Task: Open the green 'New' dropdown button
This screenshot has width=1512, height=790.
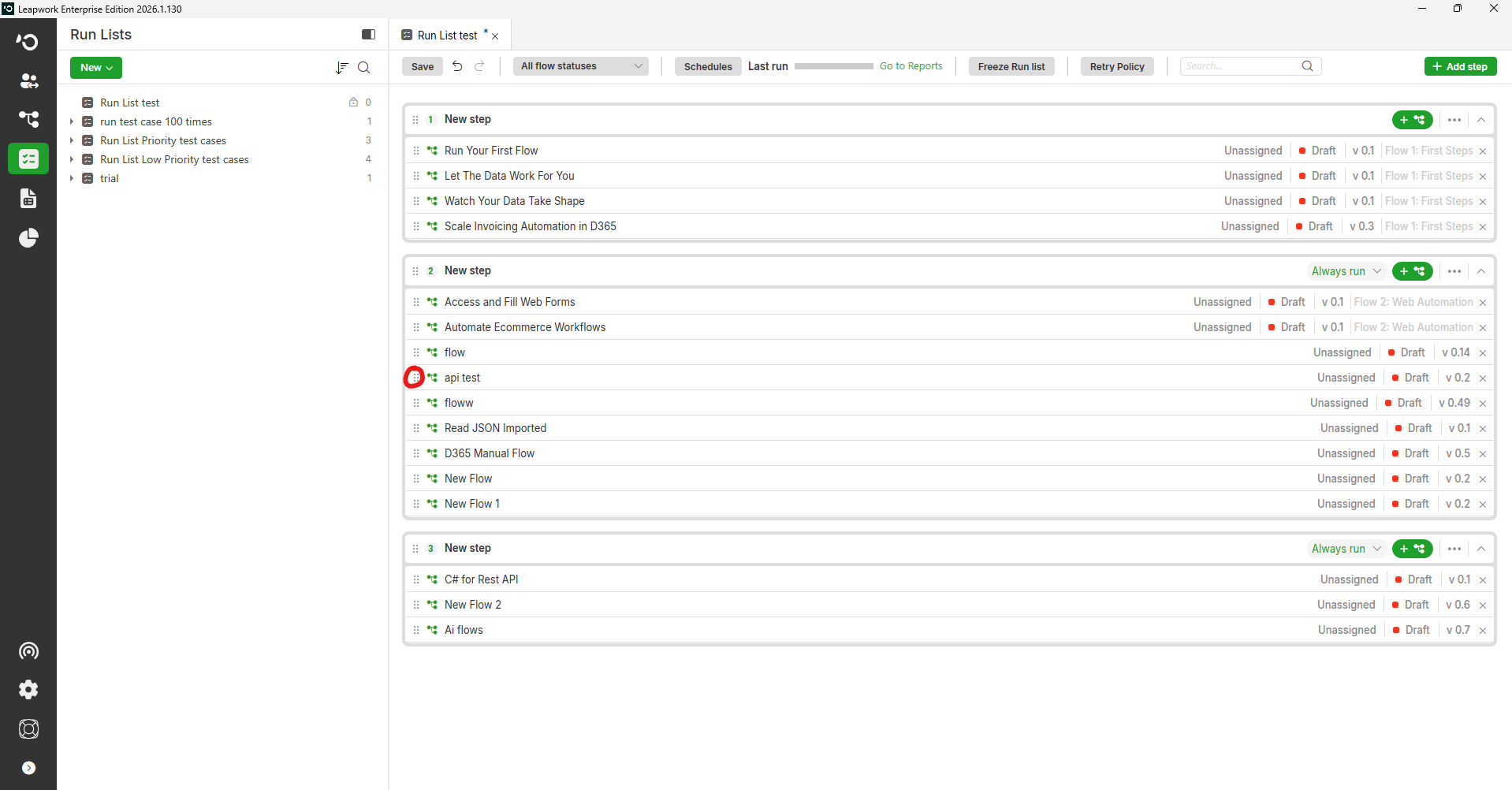Action: [96, 68]
